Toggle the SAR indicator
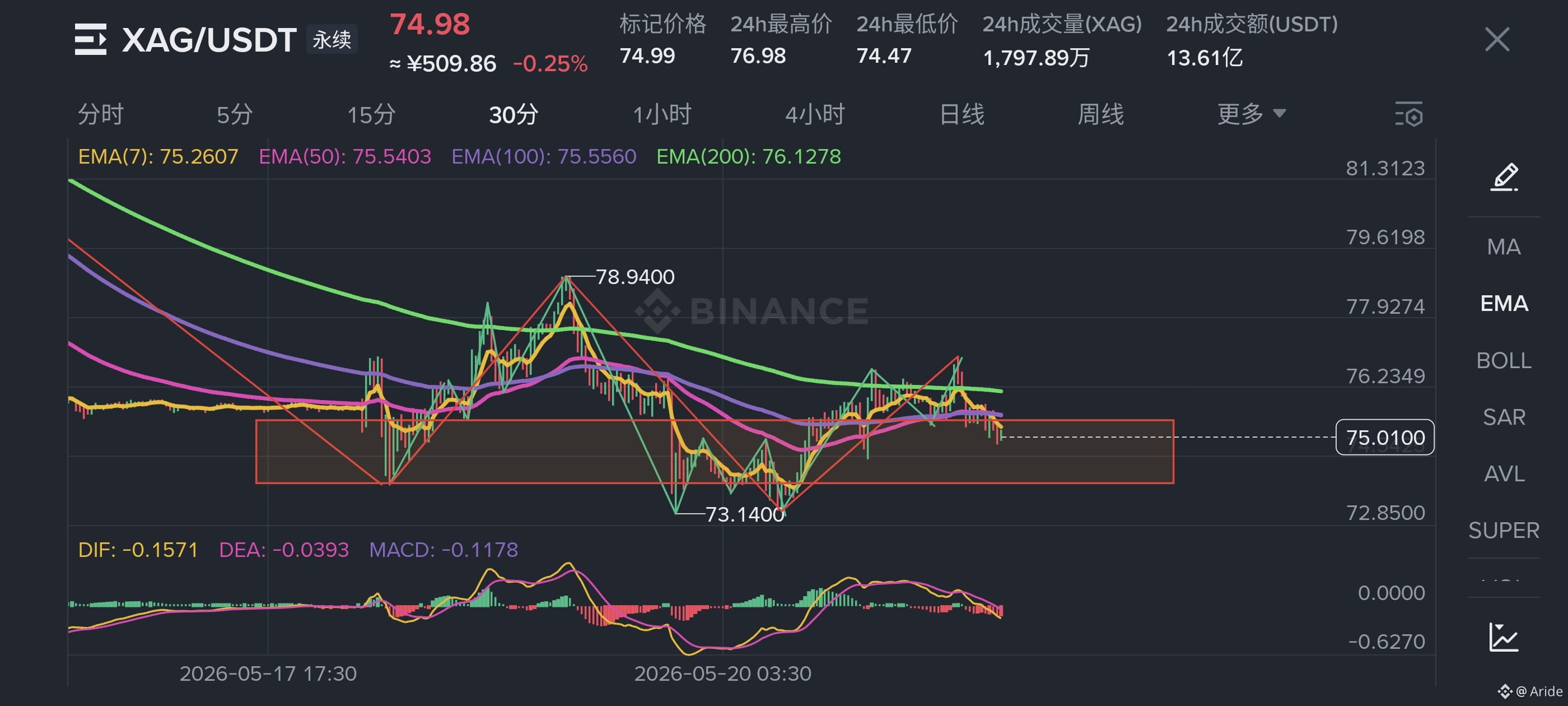This screenshot has height=706, width=1568. tap(1504, 417)
